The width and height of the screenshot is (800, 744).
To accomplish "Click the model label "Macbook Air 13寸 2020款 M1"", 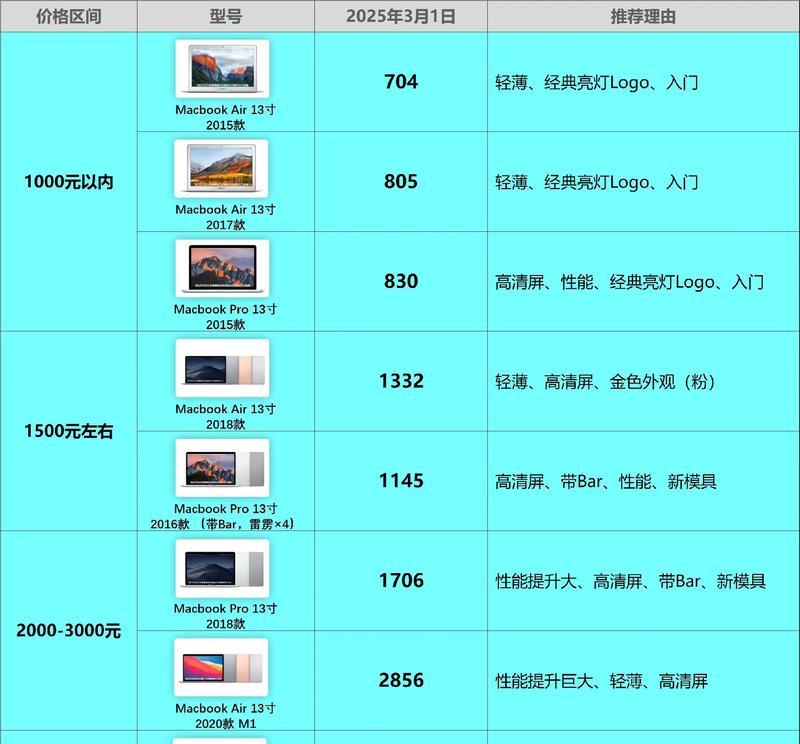I will click(x=225, y=715).
